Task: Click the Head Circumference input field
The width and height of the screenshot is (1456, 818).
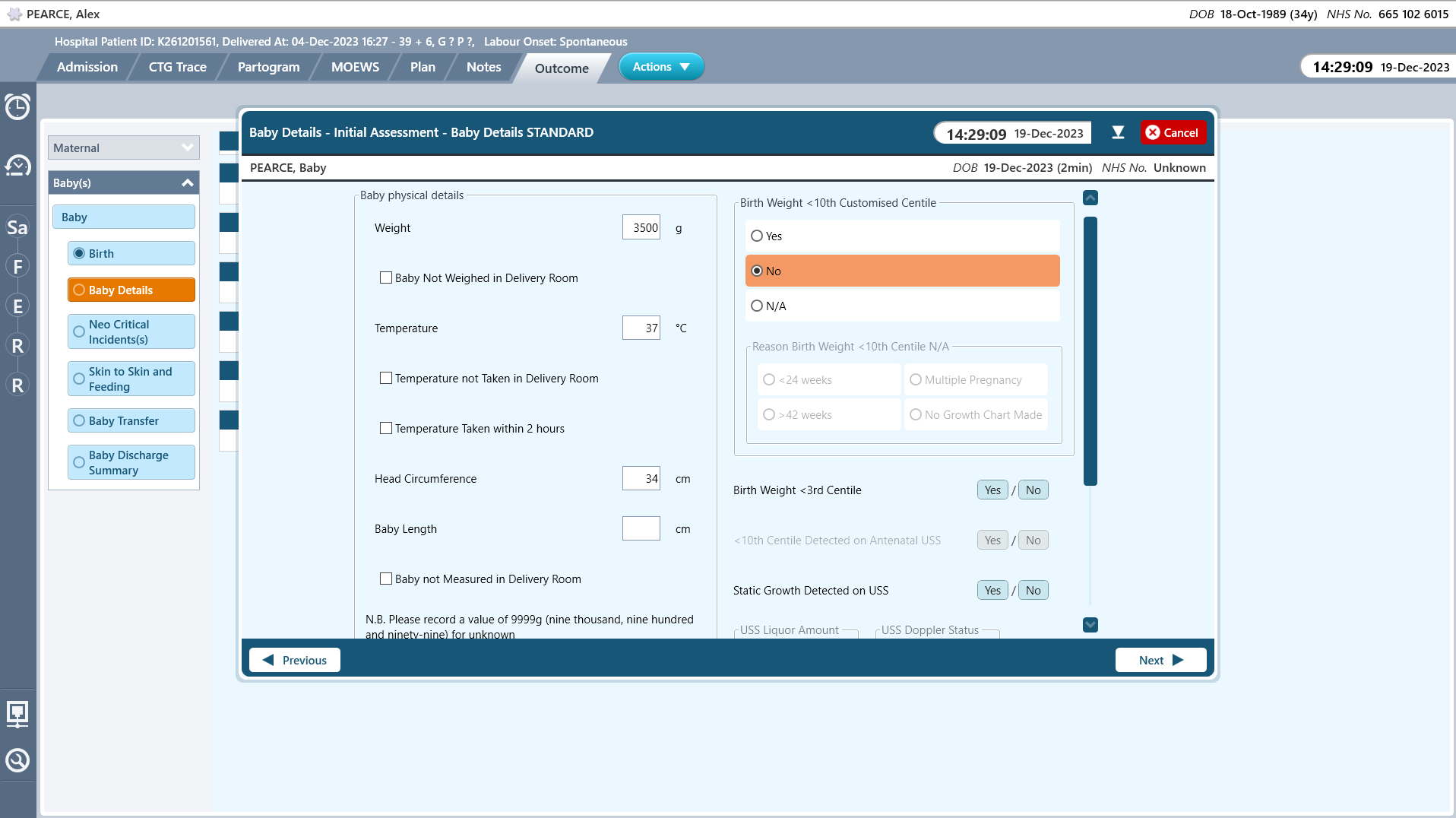Action: click(641, 478)
